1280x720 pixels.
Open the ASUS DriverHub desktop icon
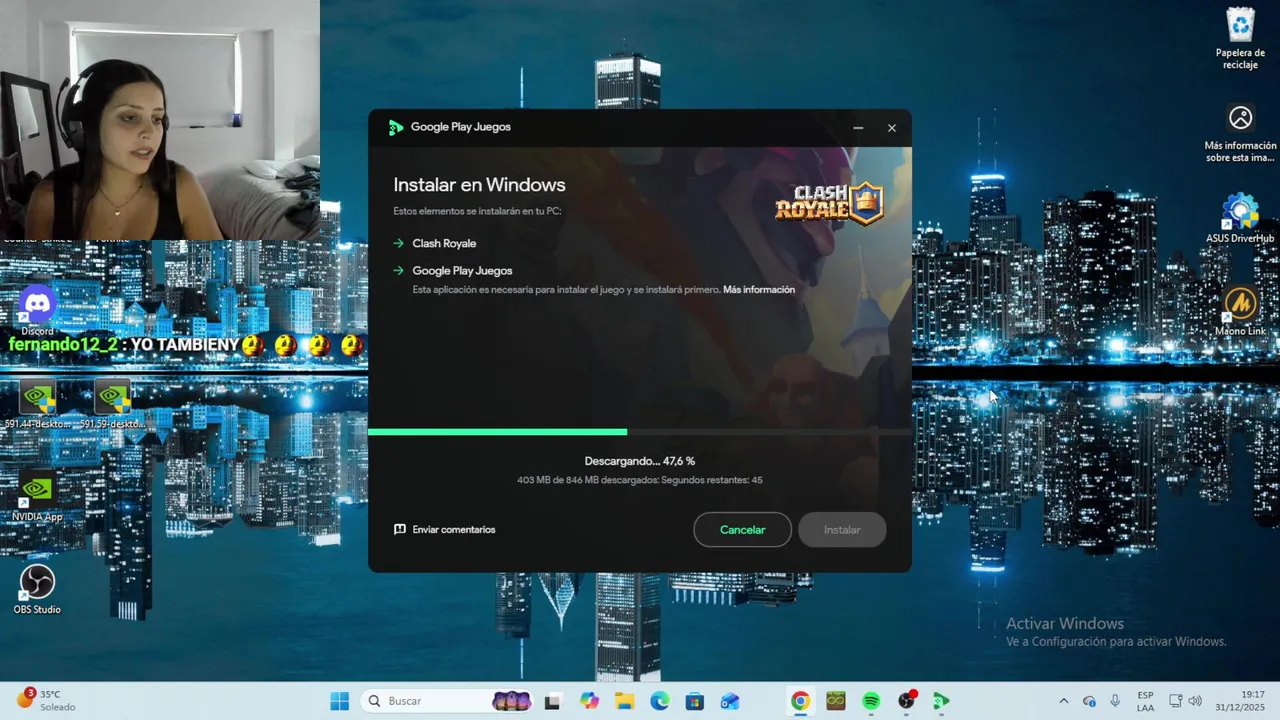tap(1240, 219)
